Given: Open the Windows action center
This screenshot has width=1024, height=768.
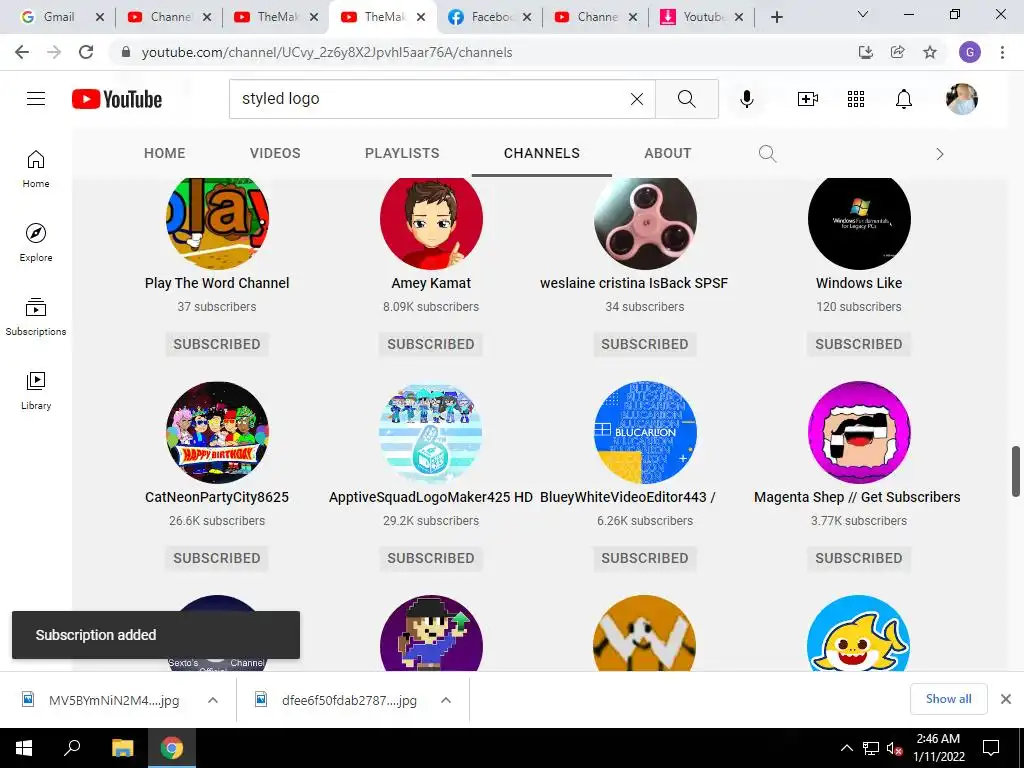Looking at the screenshot, I should 991,748.
